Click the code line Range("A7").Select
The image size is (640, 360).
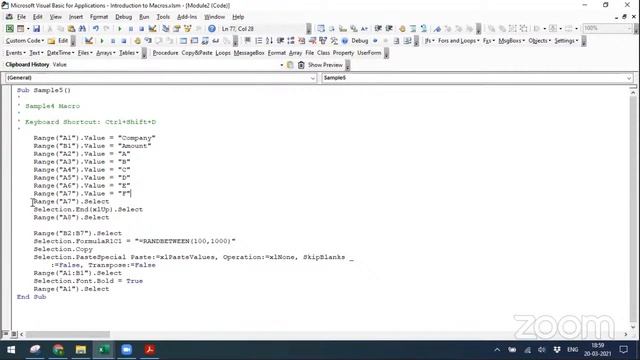pos(71,202)
